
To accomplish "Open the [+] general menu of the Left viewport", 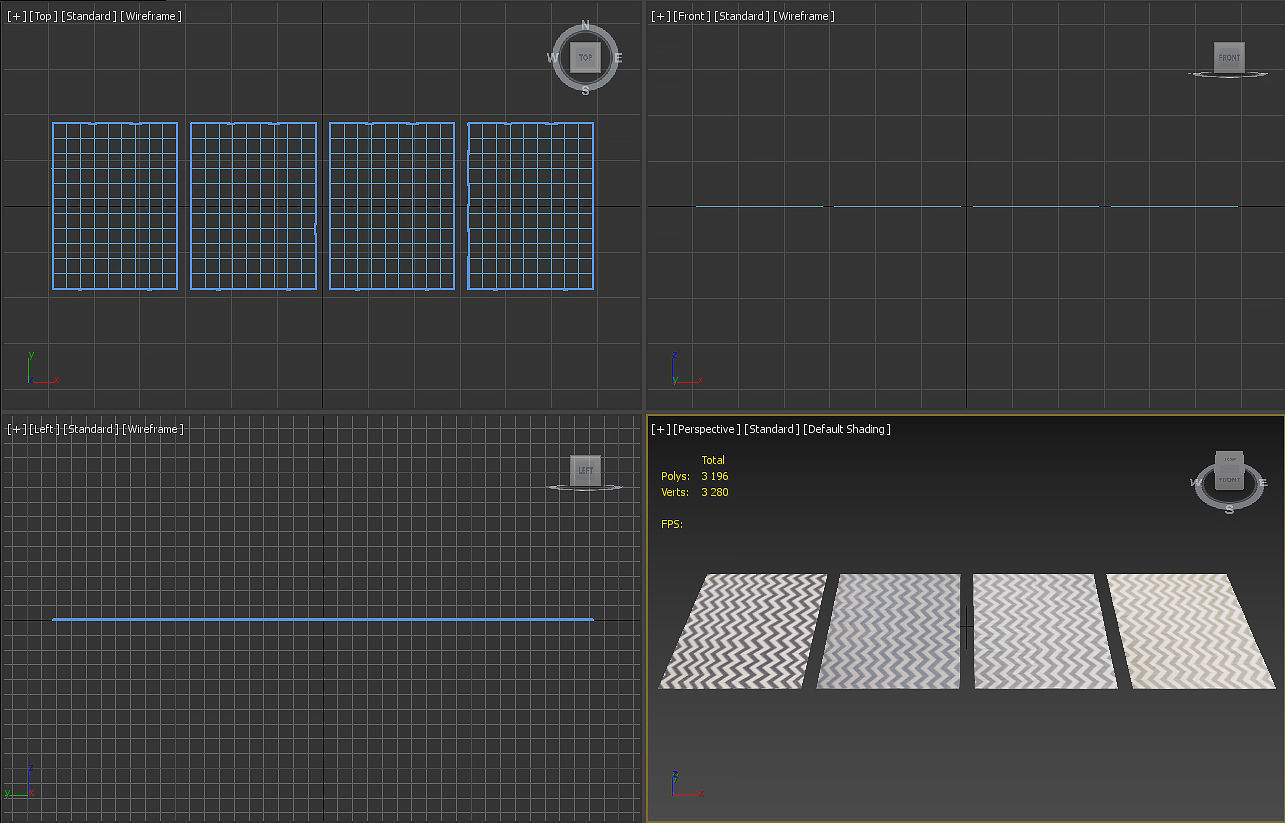I will 17,429.
